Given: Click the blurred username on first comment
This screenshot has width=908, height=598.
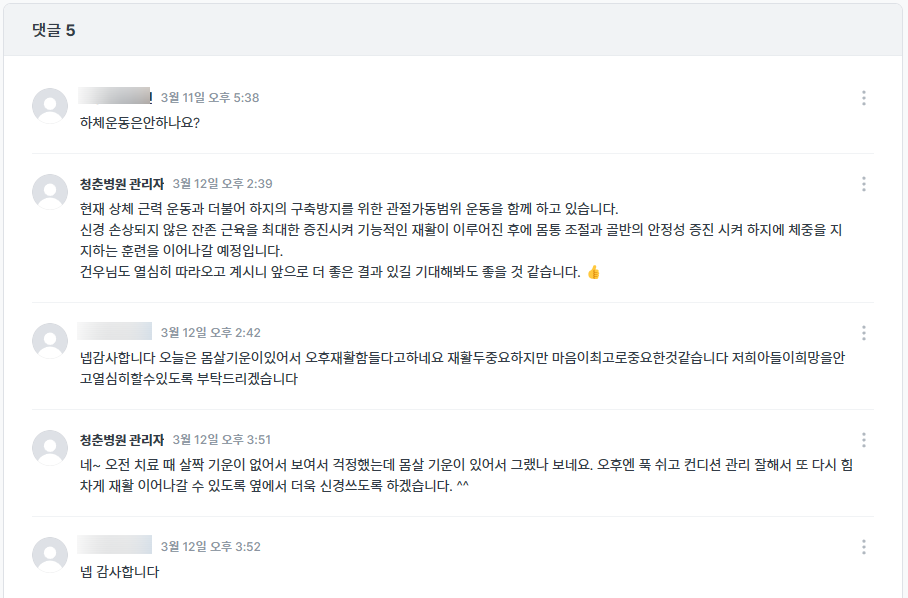Looking at the screenshot, I should (x=115, y=97).
